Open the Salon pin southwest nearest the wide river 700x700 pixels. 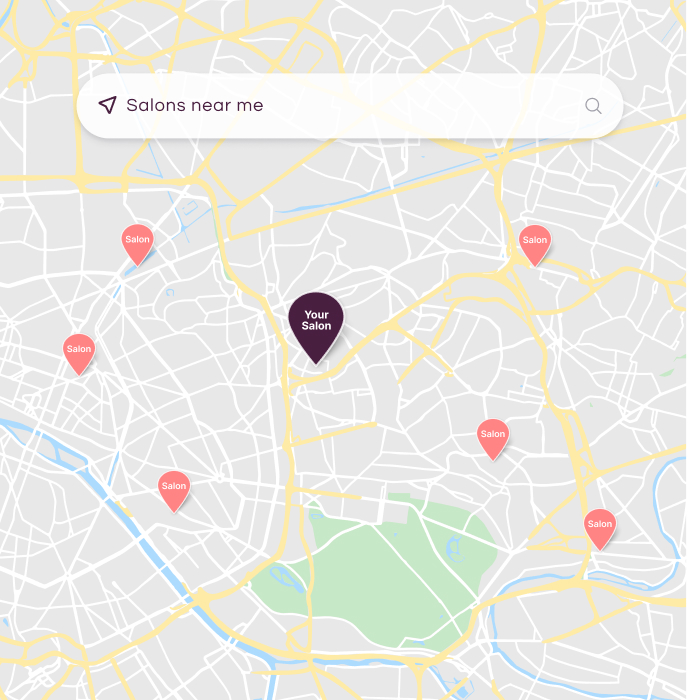[174, 492]
